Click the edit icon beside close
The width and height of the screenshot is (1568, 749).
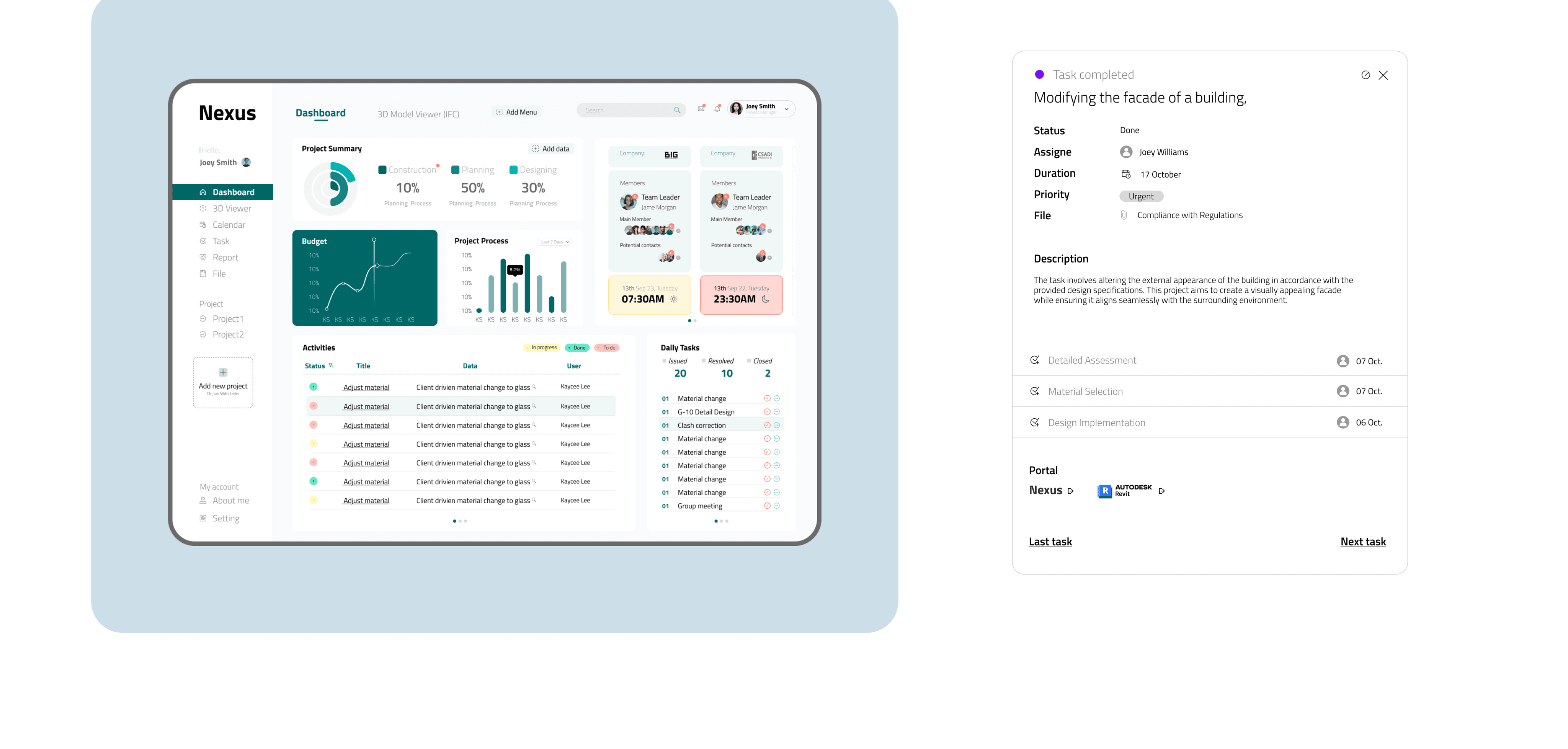(1365, 75)
